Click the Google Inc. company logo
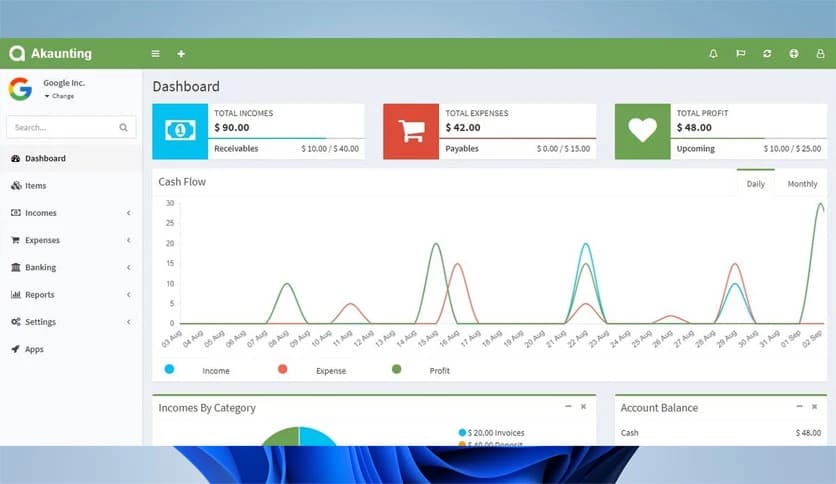 click(x=20, y=88)
